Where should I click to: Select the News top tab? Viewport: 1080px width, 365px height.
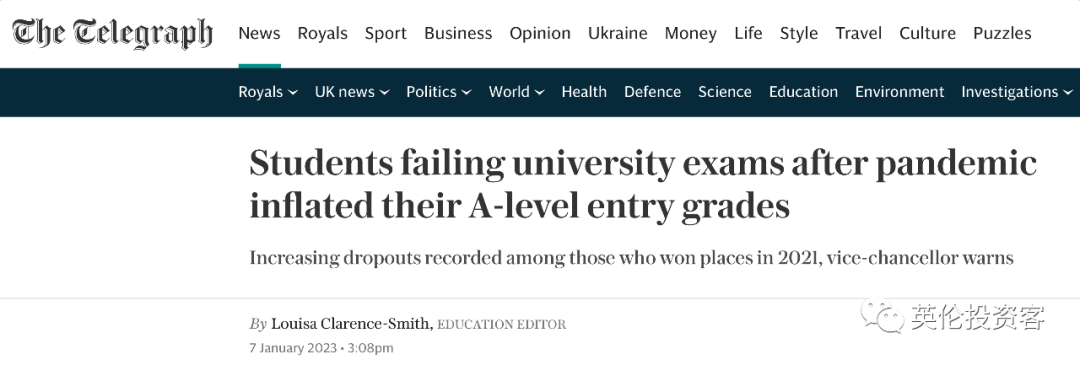tap(259, 33)
